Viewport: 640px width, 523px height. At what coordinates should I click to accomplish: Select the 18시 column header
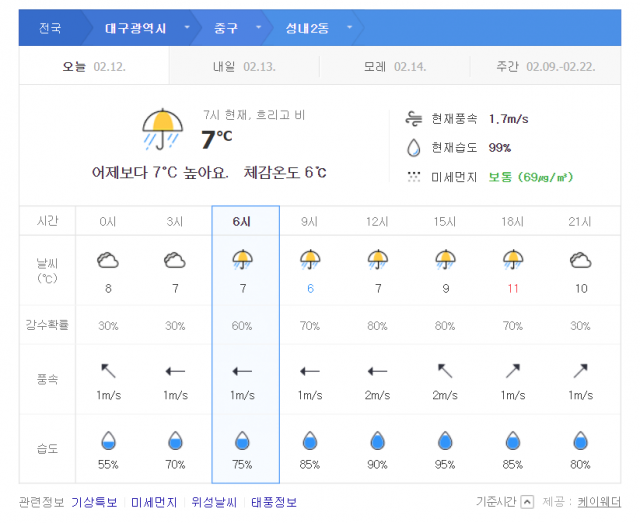(512, 221)
